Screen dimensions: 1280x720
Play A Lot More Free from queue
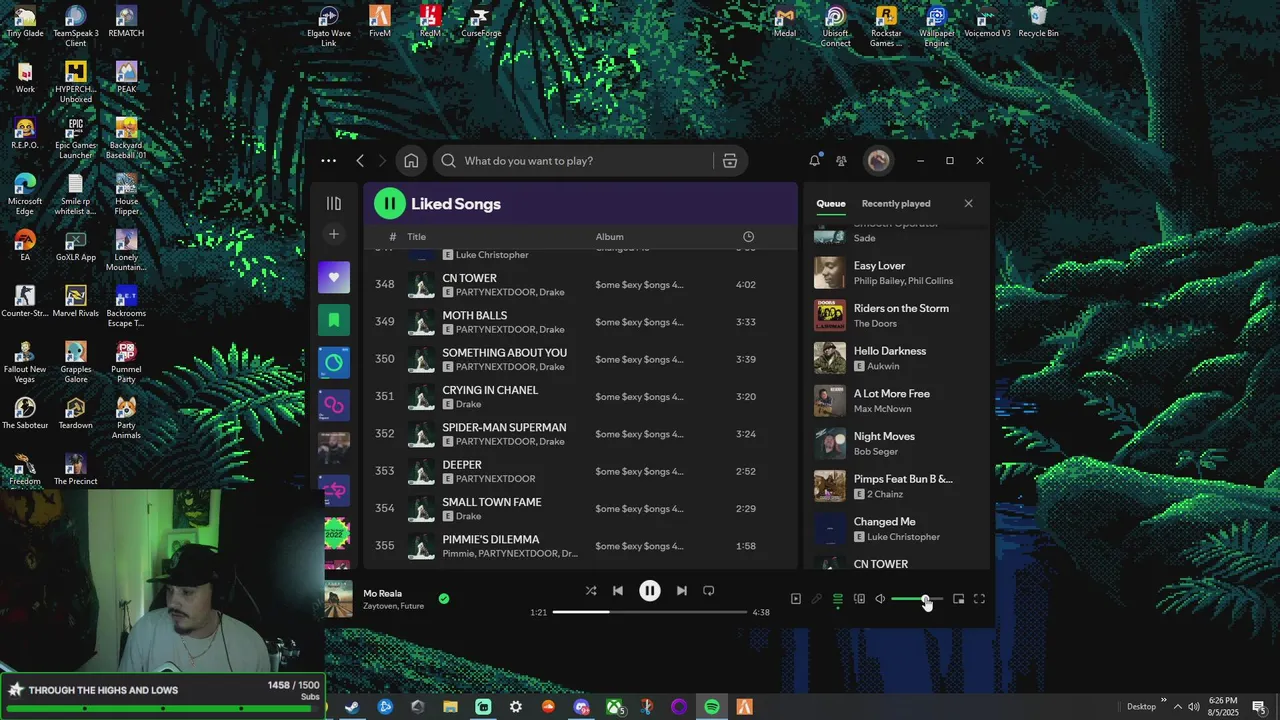[898, 401]
